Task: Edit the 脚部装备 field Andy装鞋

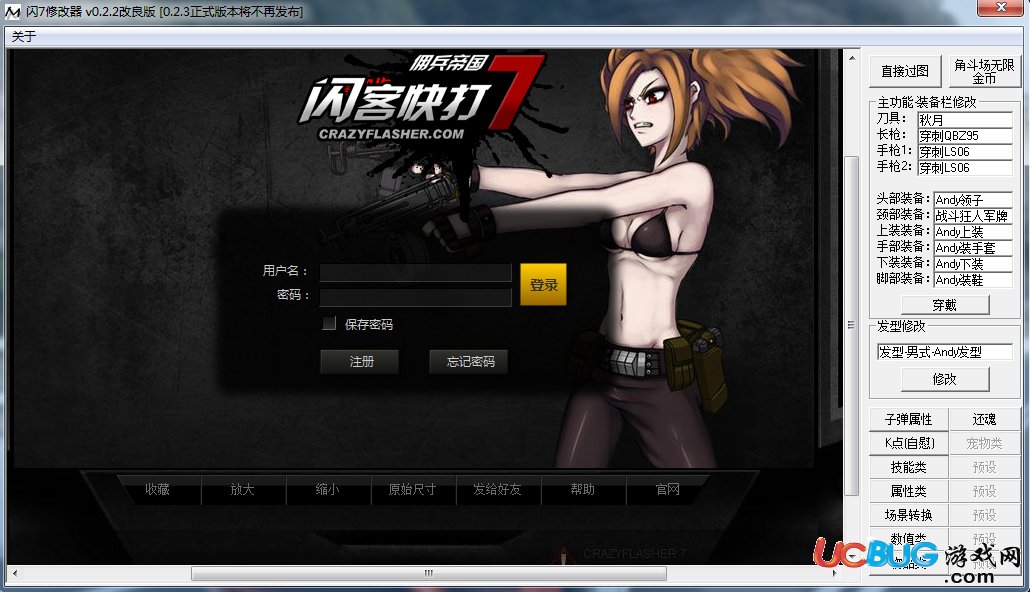Action: [x=973, y=280]
